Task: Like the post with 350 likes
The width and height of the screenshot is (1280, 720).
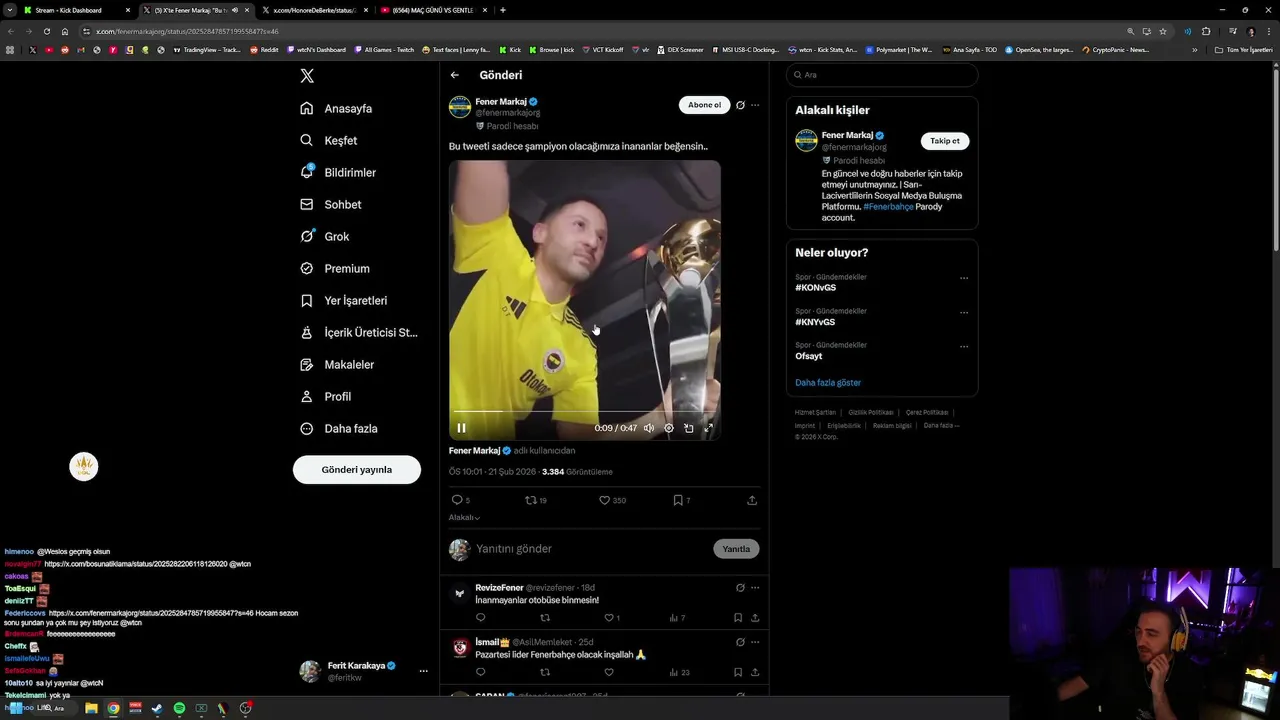Action: pos(612,500)
